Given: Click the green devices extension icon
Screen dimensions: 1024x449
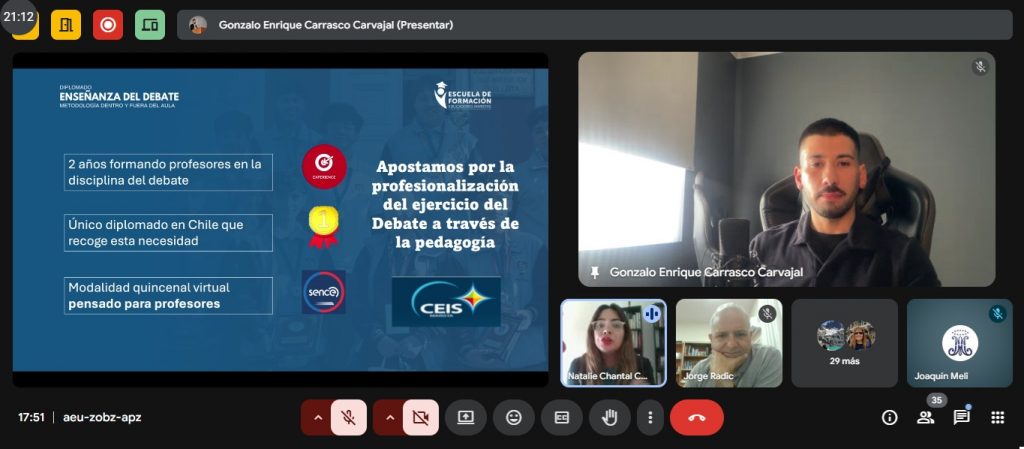Looking at the screenshot, I should [150, 25].
